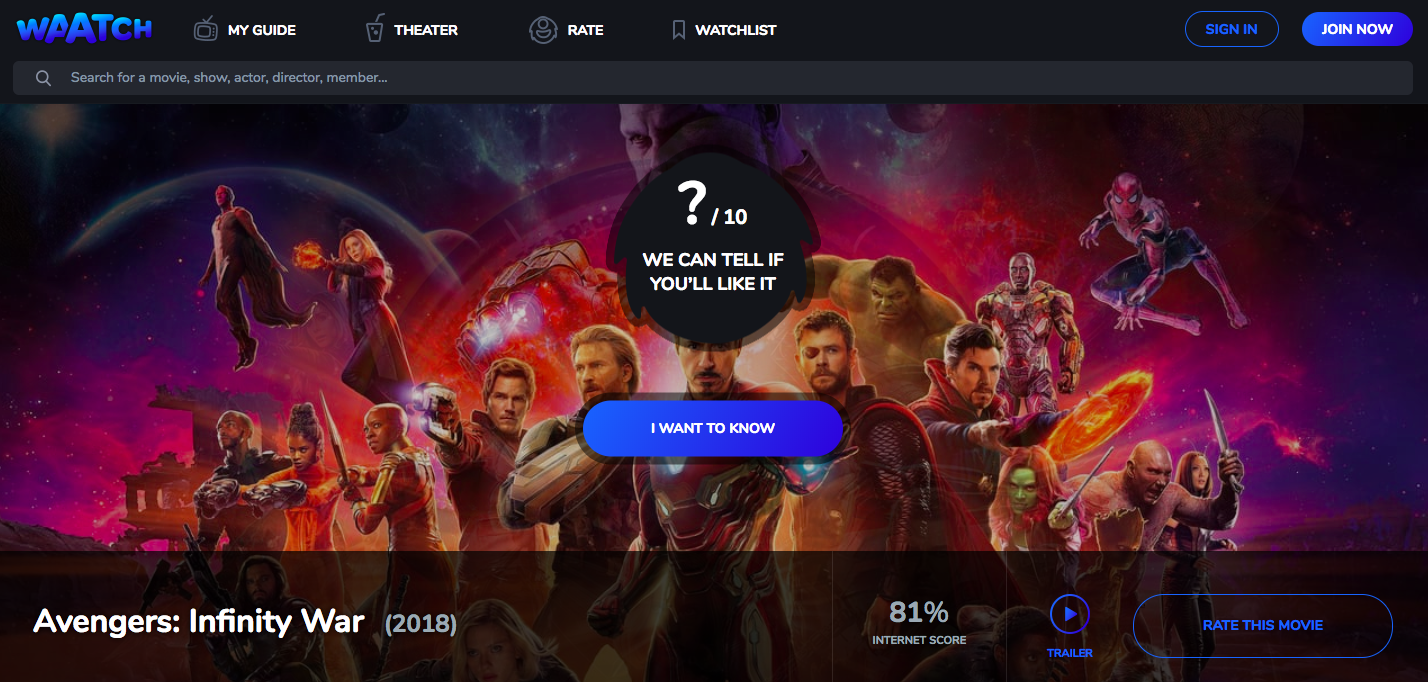The image size is (1428, 682).
Task: Click the Avengers: Infinity War title
Action: point(198,621)
